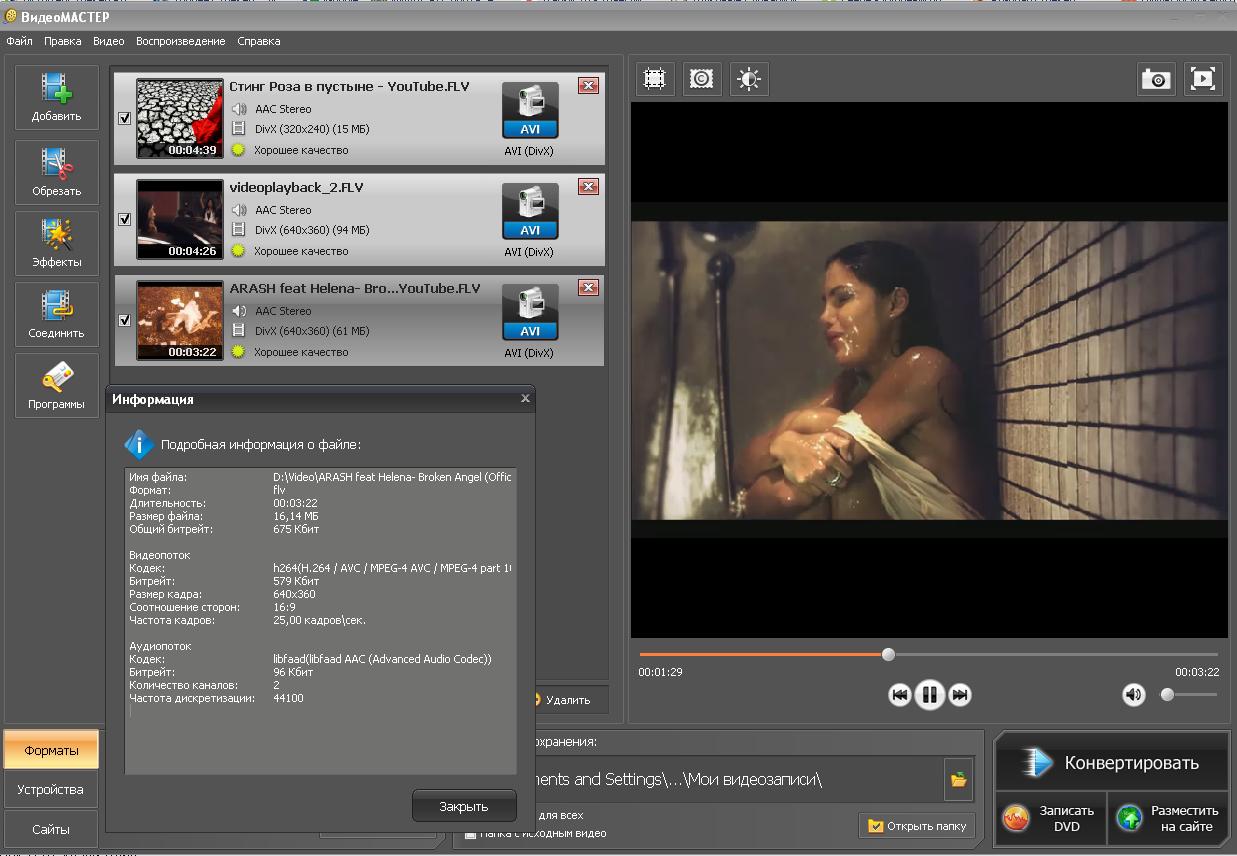Click the film-reel effects icon above preview
Viewport: 1237px width, 856px height.
pyautogui.click(x=702, y=79)
